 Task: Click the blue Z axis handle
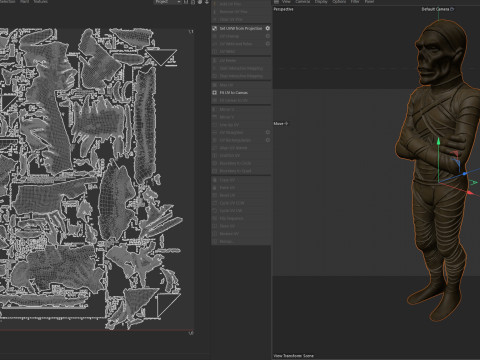(x=465, y=174)
